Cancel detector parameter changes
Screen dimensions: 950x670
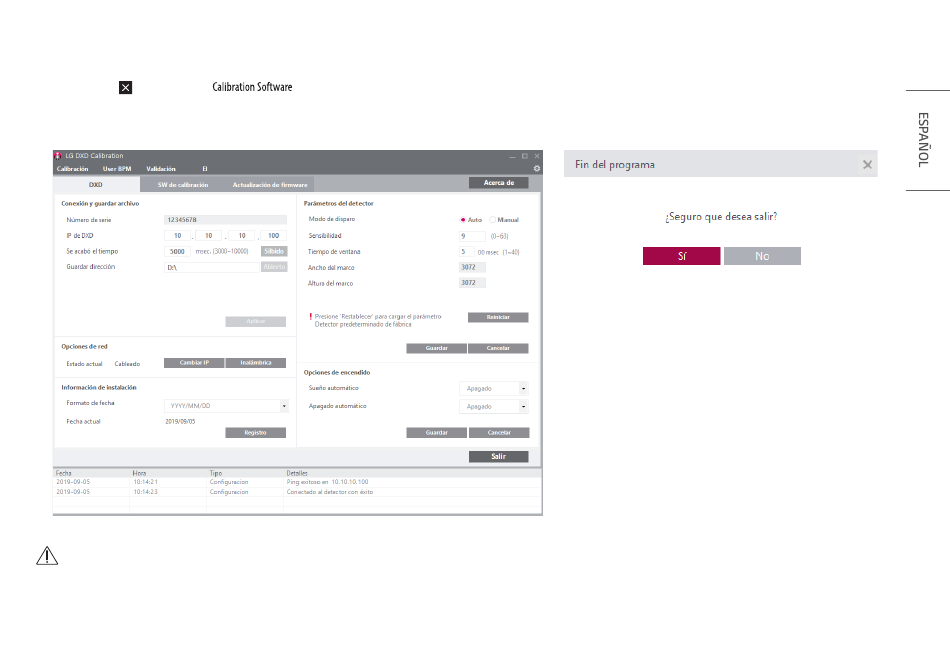pyautogui.click(x=498, y=348)
